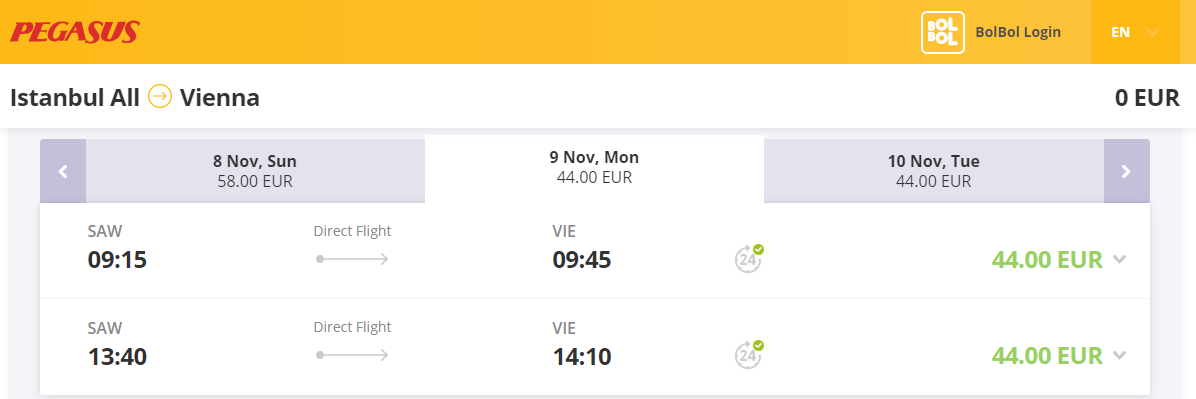Click direct flight arrow for 09:15 departure
Viewport: 1196px width, 399px height.
pyautogui.click(x=352, y=259)
